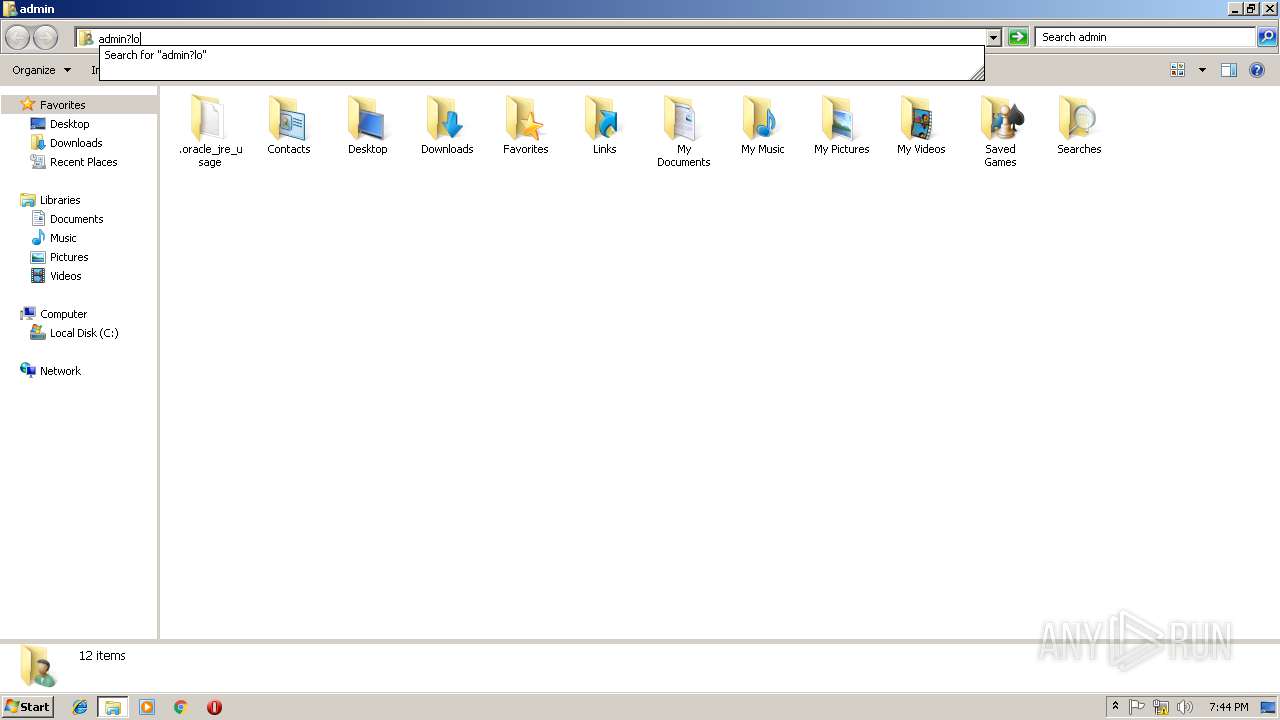
Task: Click the Show desktop button
Action: (x=1269, y=707)
